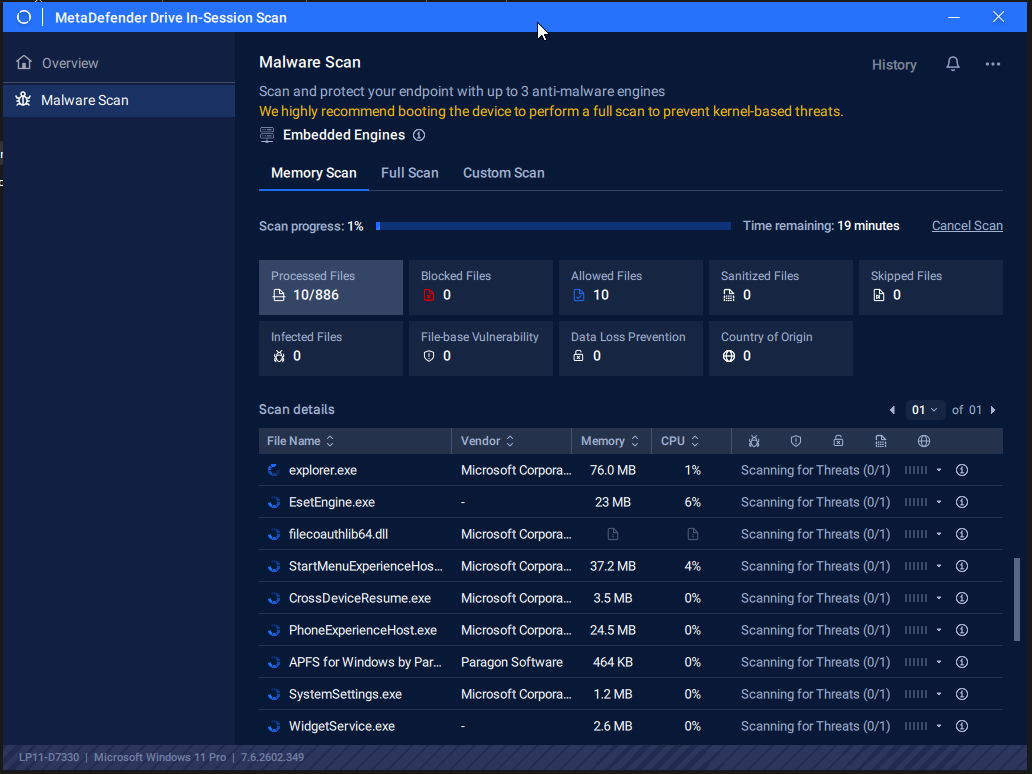Expand the SystemSettings.exe row details arrow

(939, 694)
